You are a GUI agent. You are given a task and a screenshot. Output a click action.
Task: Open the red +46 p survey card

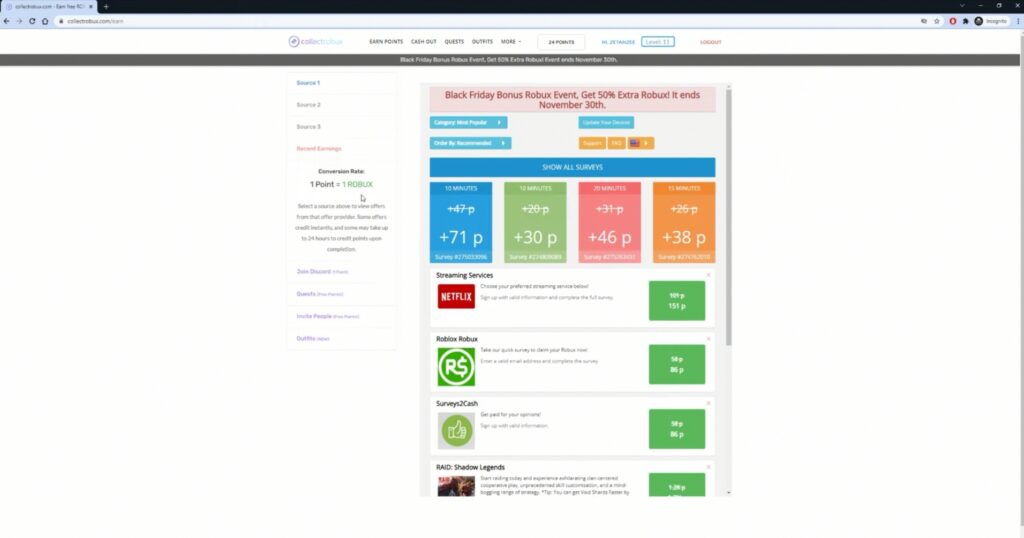pyautogui.click(x=609, y=223)
